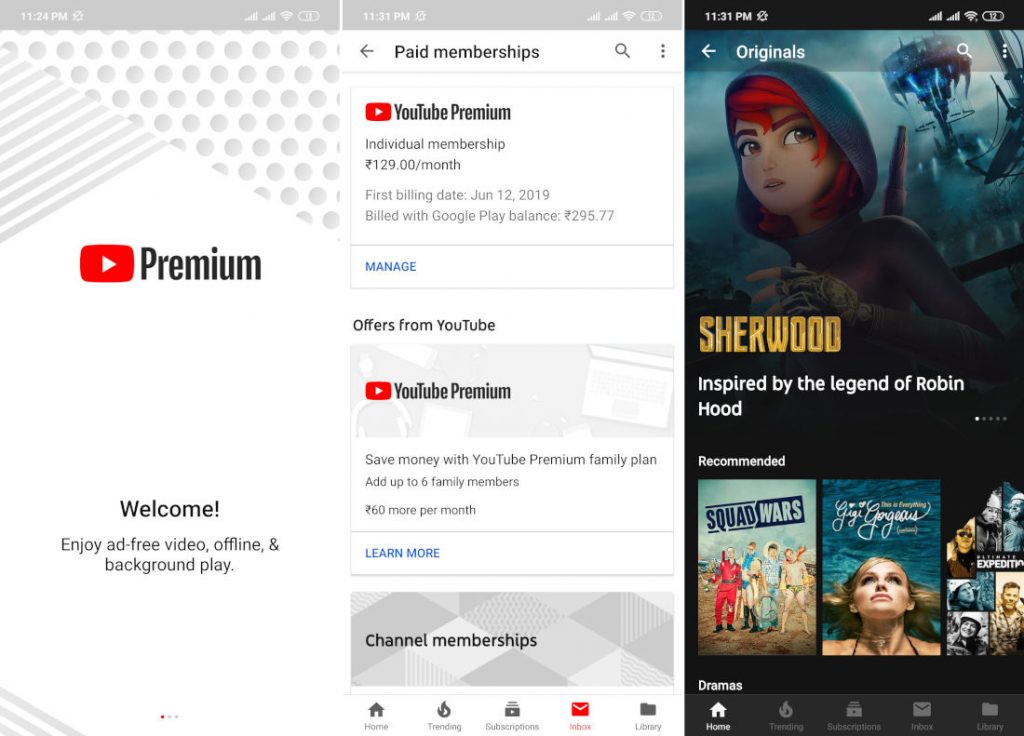Tap YouTube Premium logo in membership card

[x=438, y=112]
